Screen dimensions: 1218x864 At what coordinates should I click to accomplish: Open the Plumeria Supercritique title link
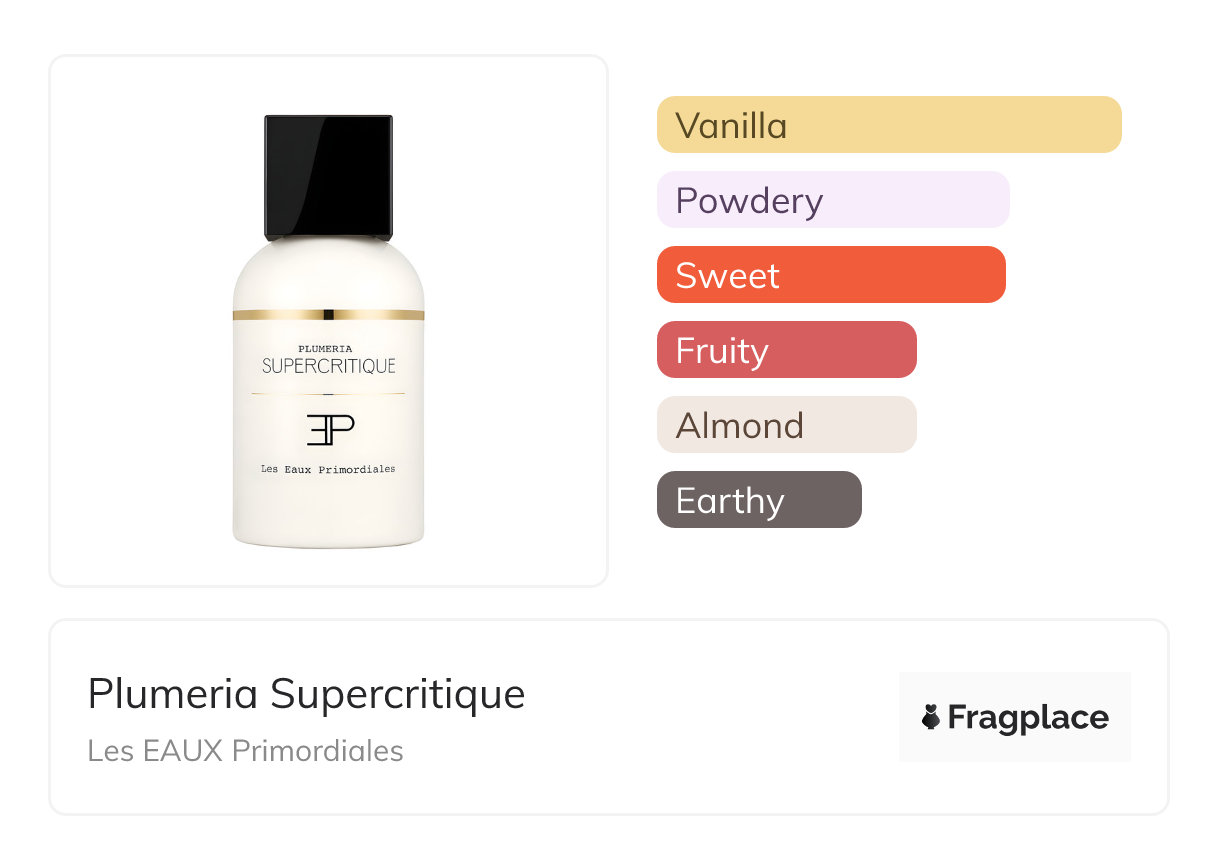click(306, 694)
